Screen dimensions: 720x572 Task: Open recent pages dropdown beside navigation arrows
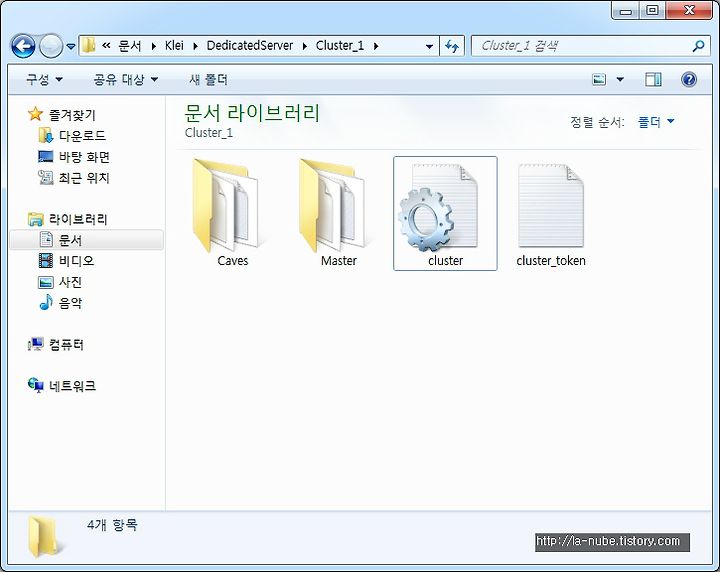[x=71, y=46]
